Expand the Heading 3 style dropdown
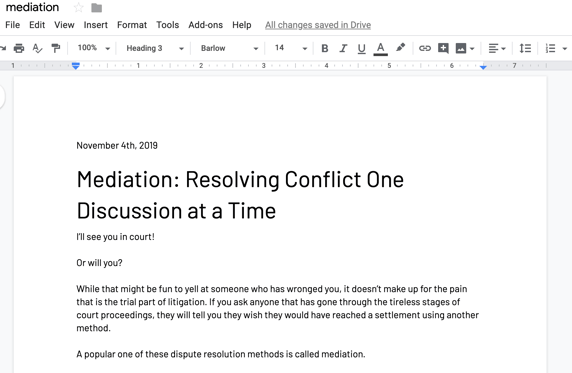Viewport: 572px width, 373px height. point(155,48)
